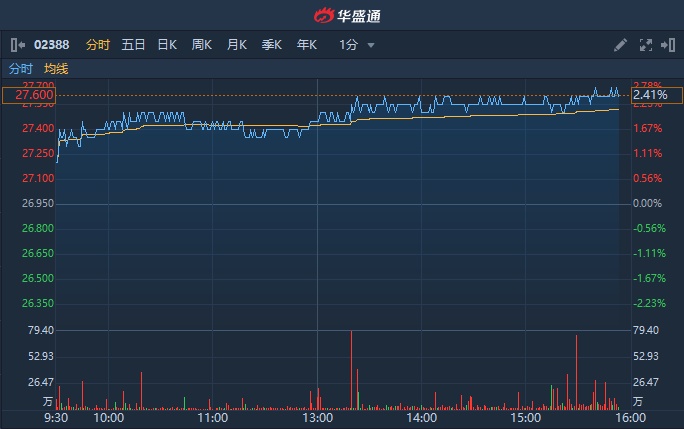Click the left 52.93 volume label
The image size is (684, 429).
click(x=41, y=357)
